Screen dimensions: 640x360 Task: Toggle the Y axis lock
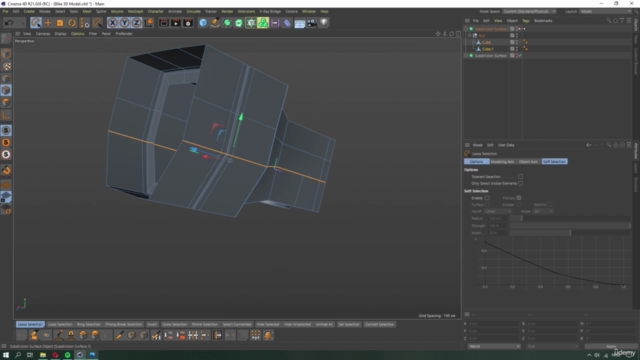124,23
